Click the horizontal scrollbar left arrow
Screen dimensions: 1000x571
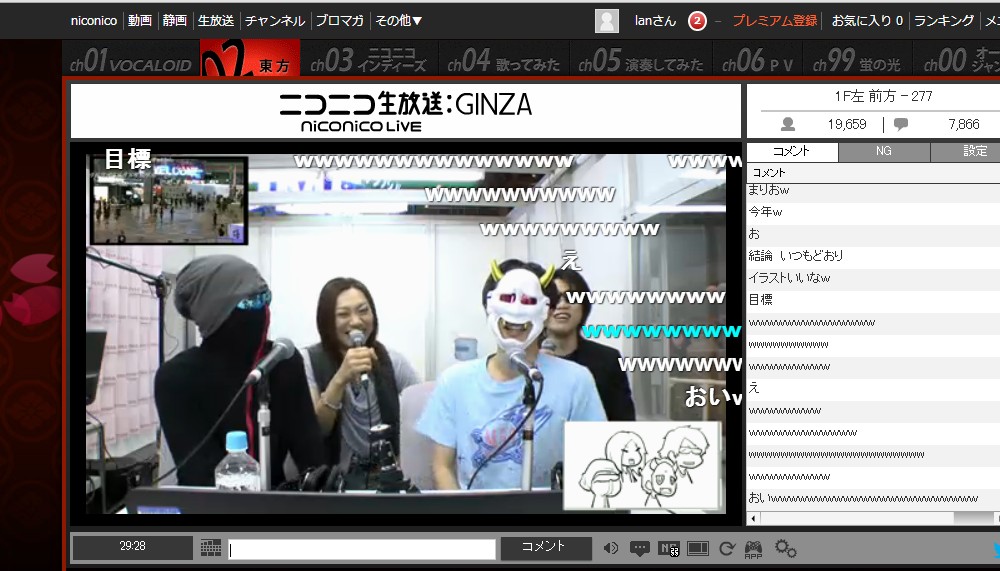753,518
